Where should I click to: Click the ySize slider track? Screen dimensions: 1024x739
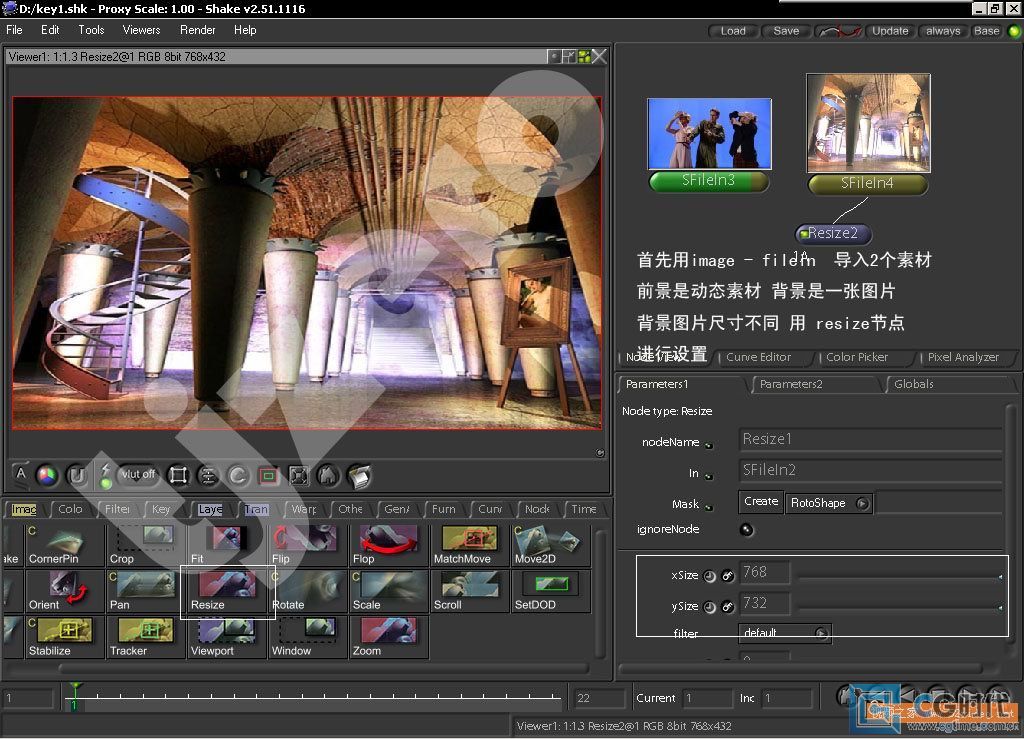coord(900,608)
